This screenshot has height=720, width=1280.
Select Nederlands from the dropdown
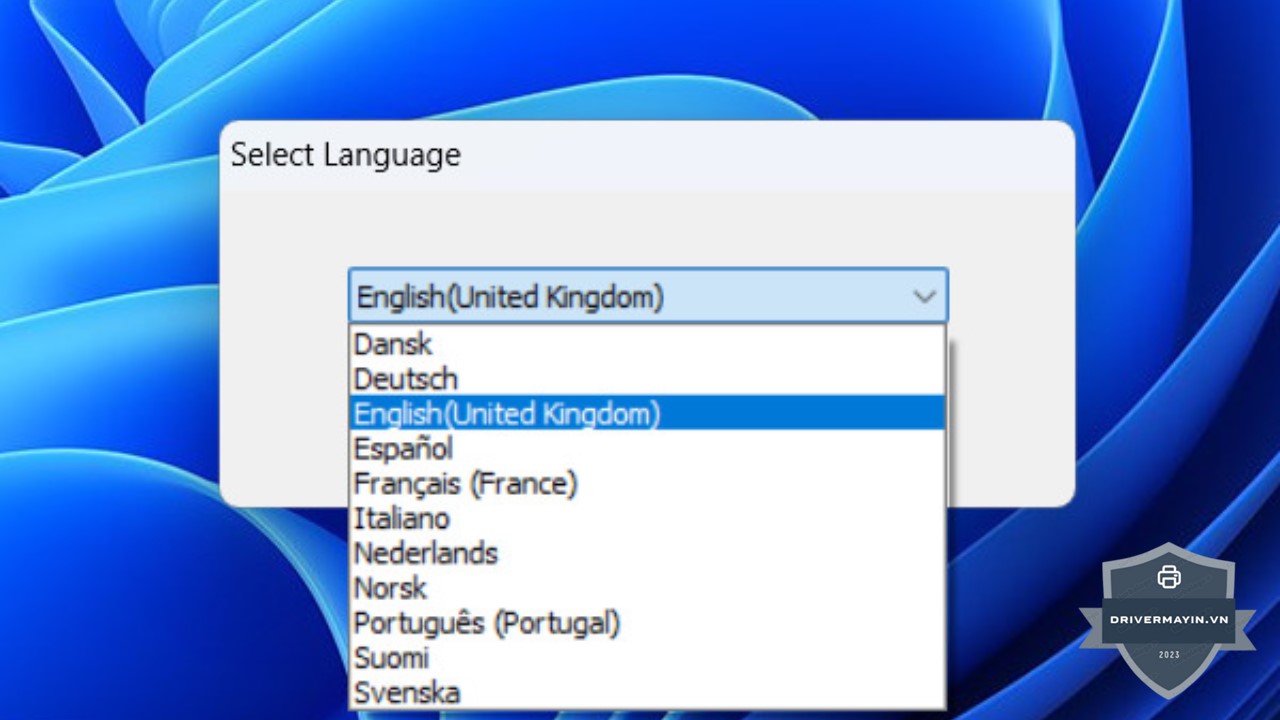(426, 553)
